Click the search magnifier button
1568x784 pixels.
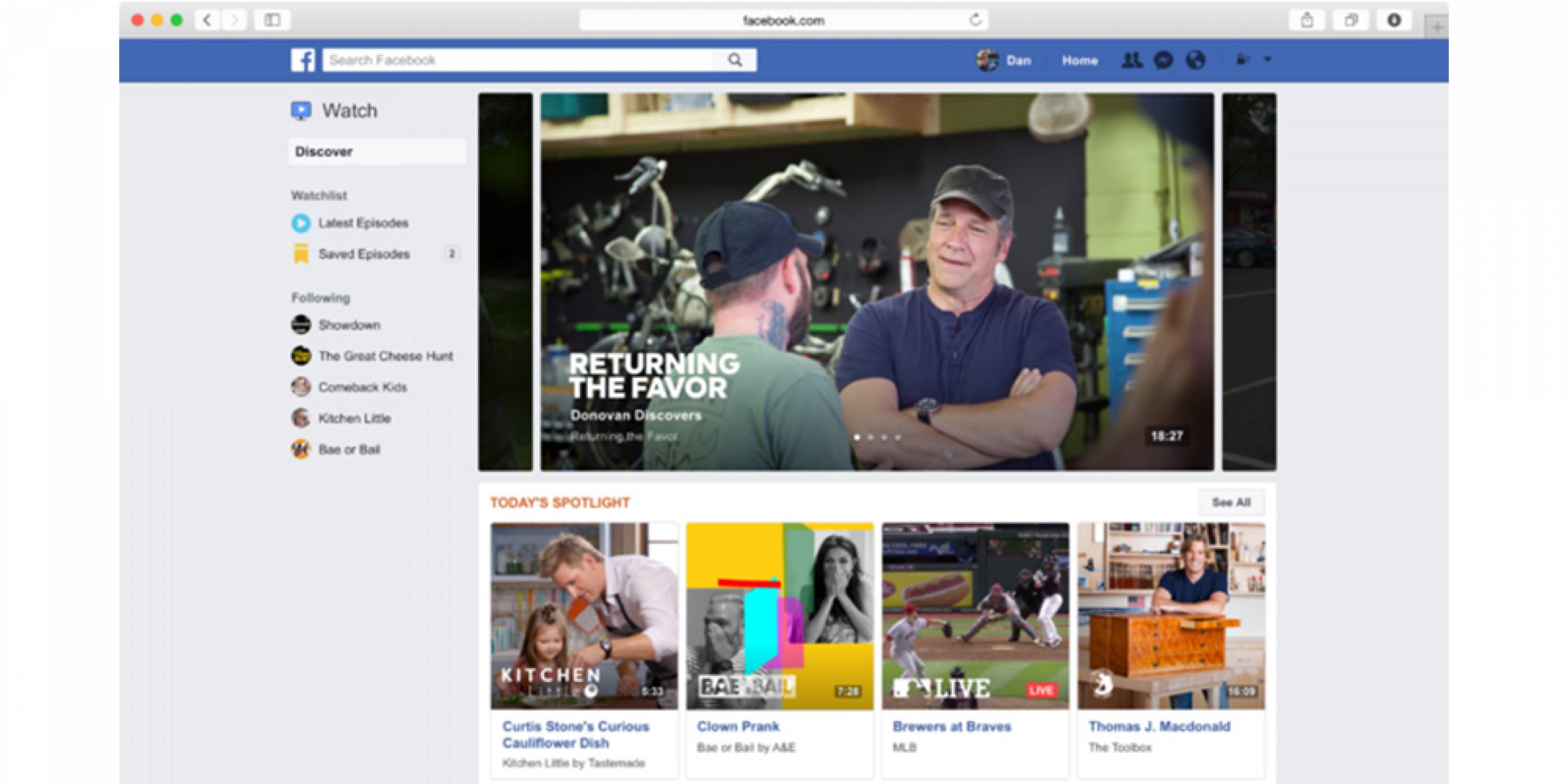(735, 60)
